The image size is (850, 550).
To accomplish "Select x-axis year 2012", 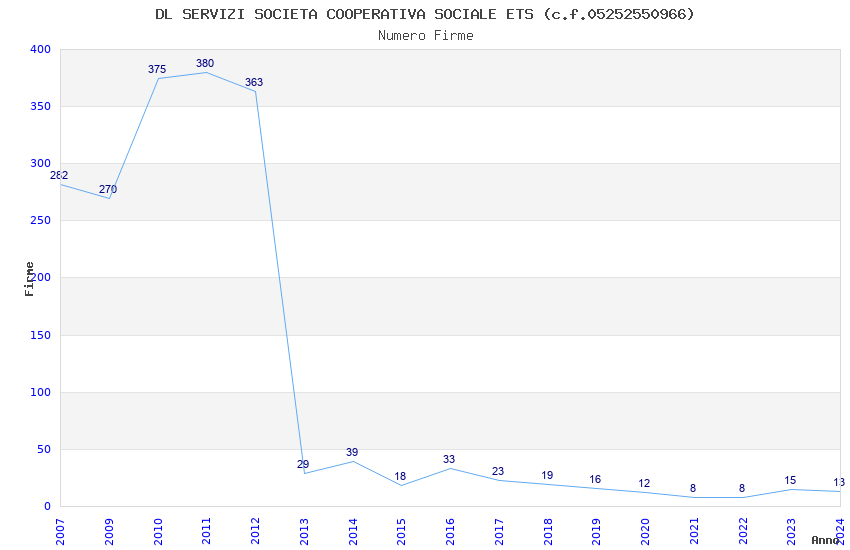I will pyautogui.click(x=255, y=532).
